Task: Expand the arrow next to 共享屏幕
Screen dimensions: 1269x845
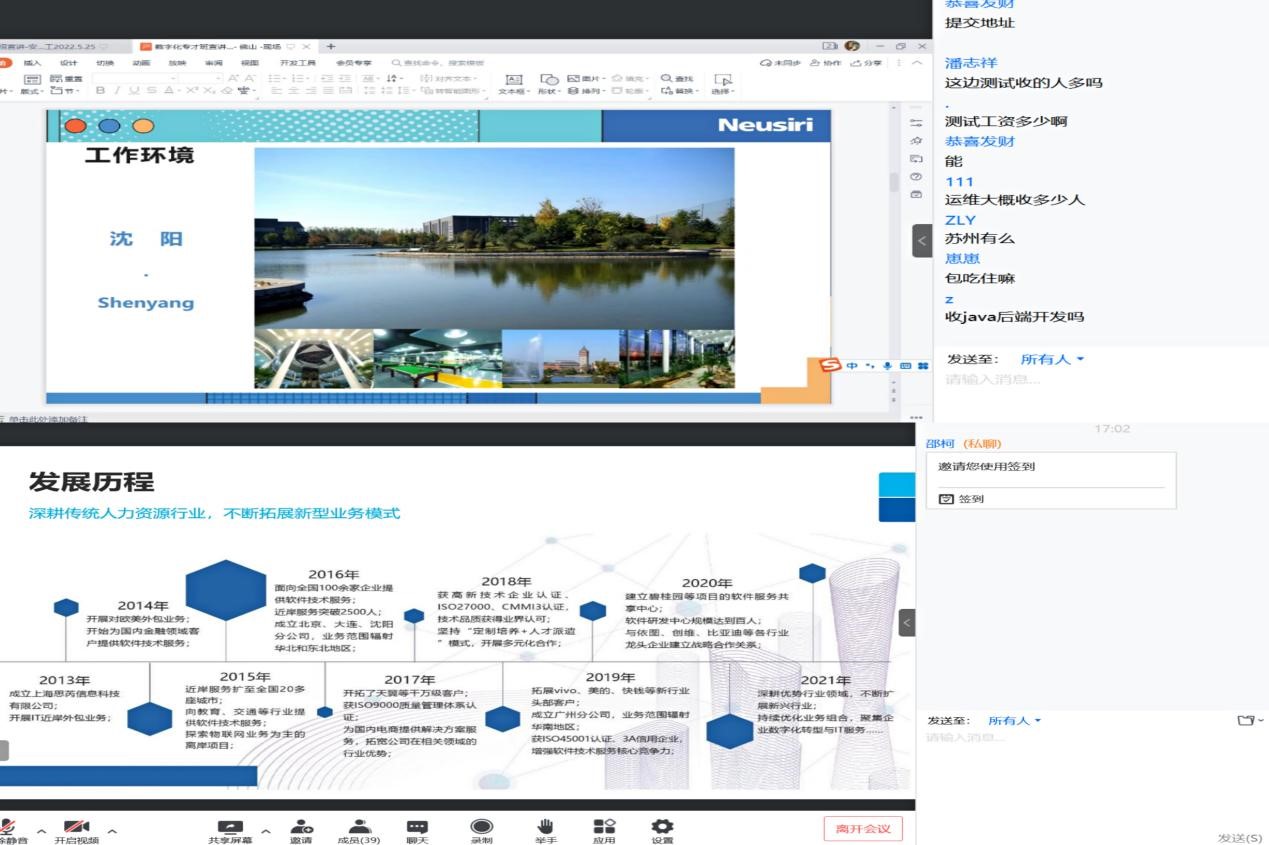Action: coord(266,831)
